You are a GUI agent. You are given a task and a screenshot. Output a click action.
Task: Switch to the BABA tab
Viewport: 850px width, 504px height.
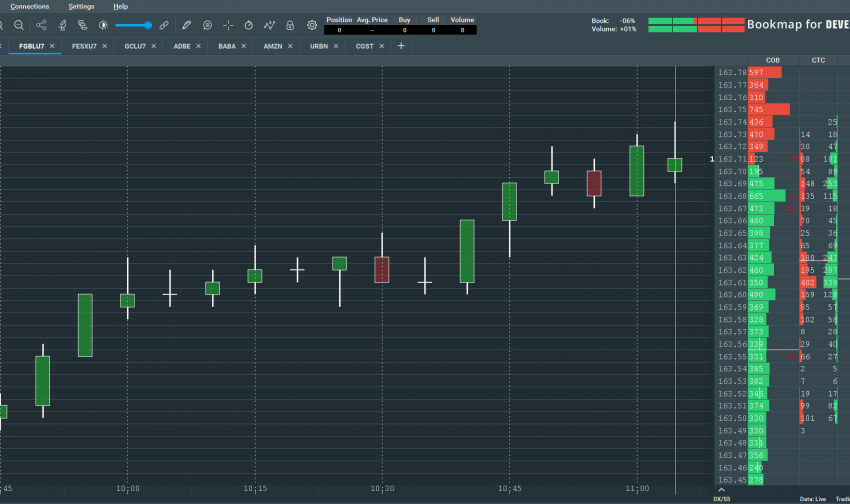tap(227, 47)
